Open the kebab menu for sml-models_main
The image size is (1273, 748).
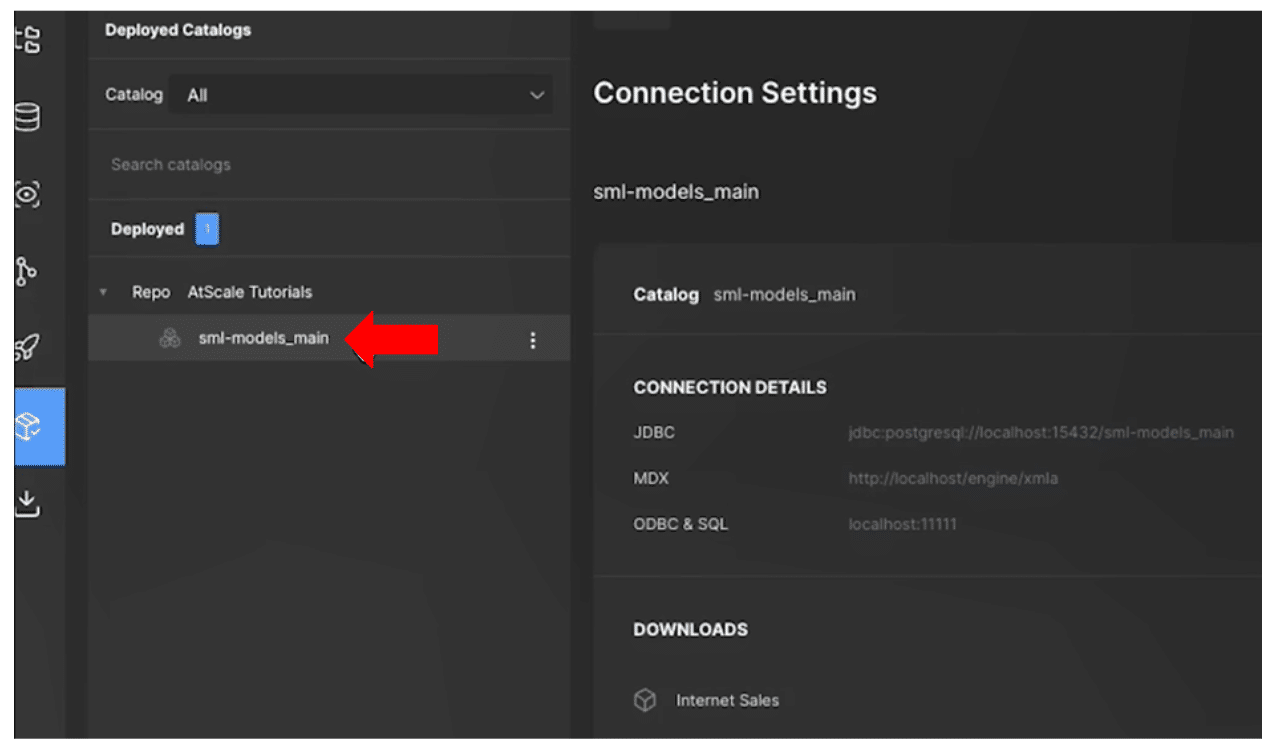point(533,339)
